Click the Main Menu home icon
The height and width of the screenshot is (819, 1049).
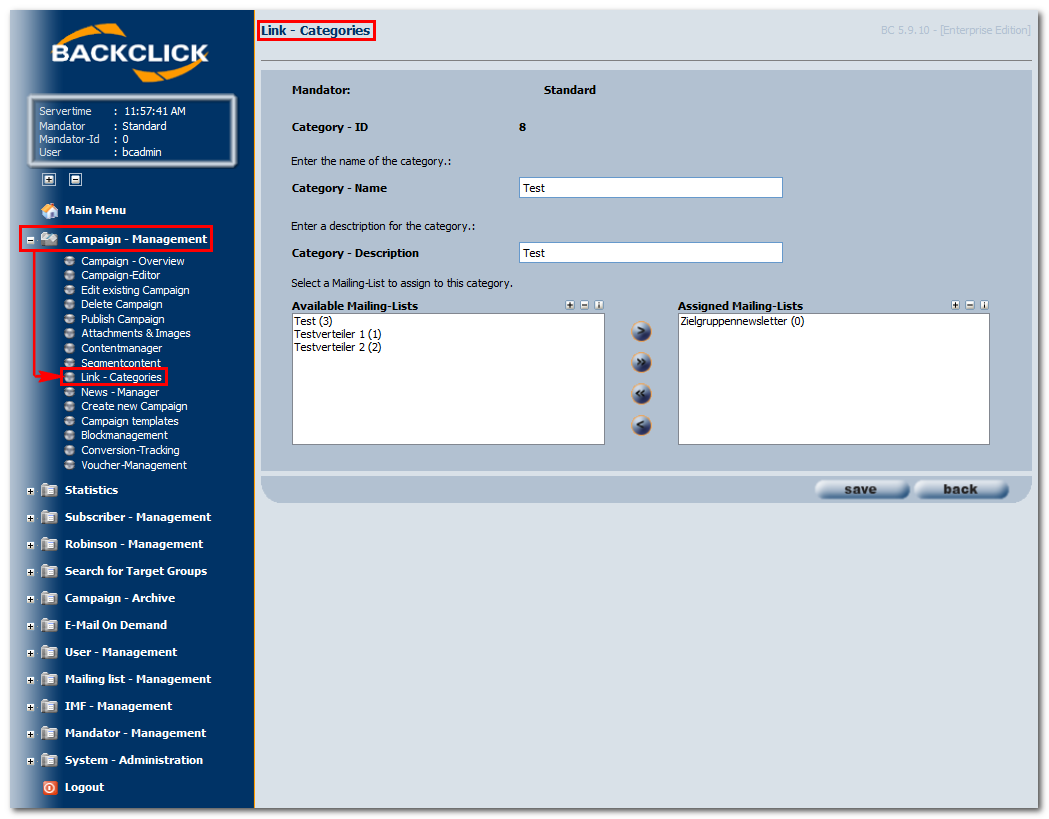tap(49, 211)
